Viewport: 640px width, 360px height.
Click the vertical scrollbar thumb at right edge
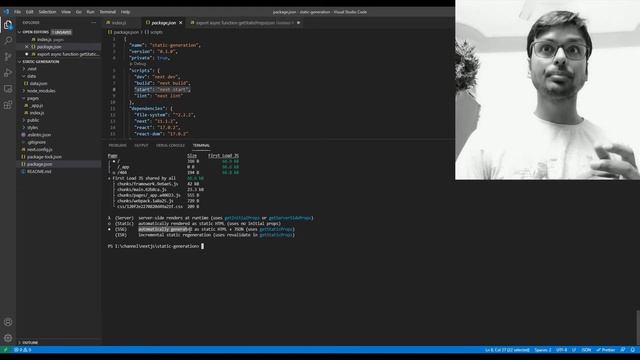pos(638,327)
